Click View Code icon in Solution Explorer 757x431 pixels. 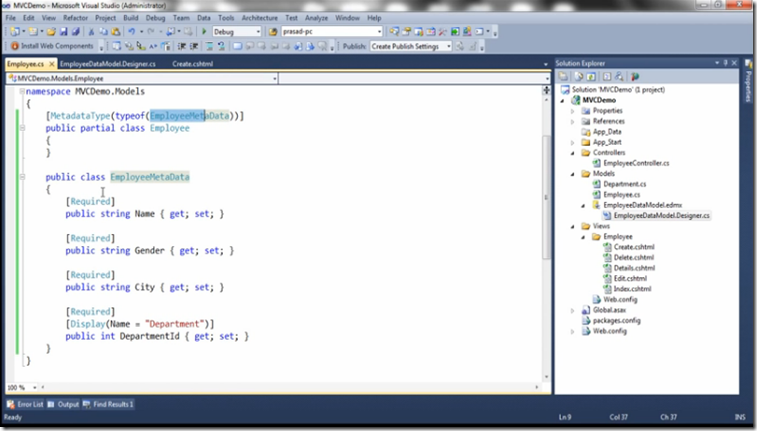(607, 77)
